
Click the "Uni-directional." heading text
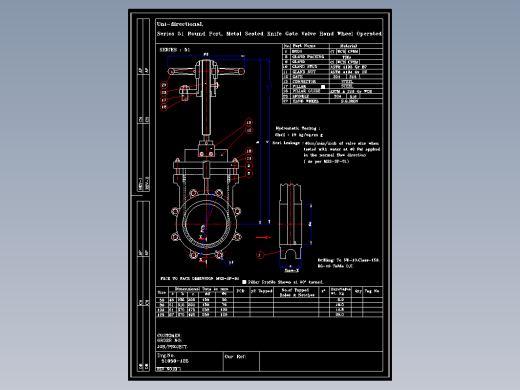tap(180, 24)
